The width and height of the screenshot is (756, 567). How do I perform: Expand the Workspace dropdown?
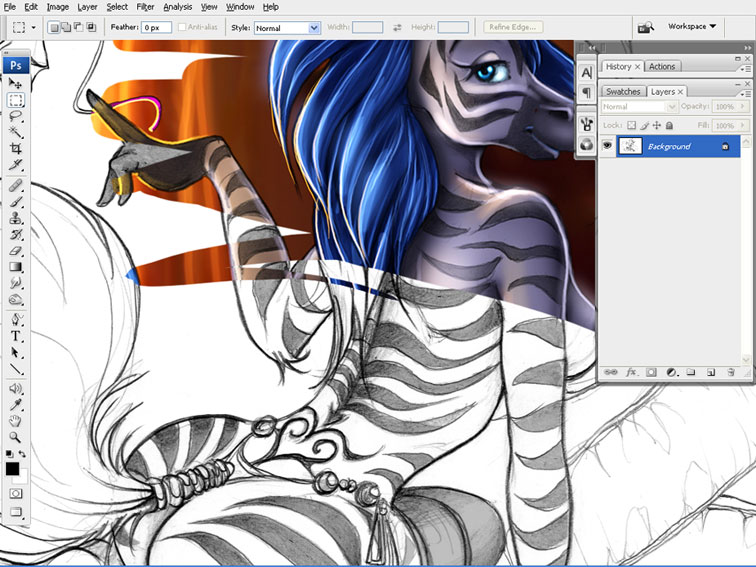(x=692, y=27)
